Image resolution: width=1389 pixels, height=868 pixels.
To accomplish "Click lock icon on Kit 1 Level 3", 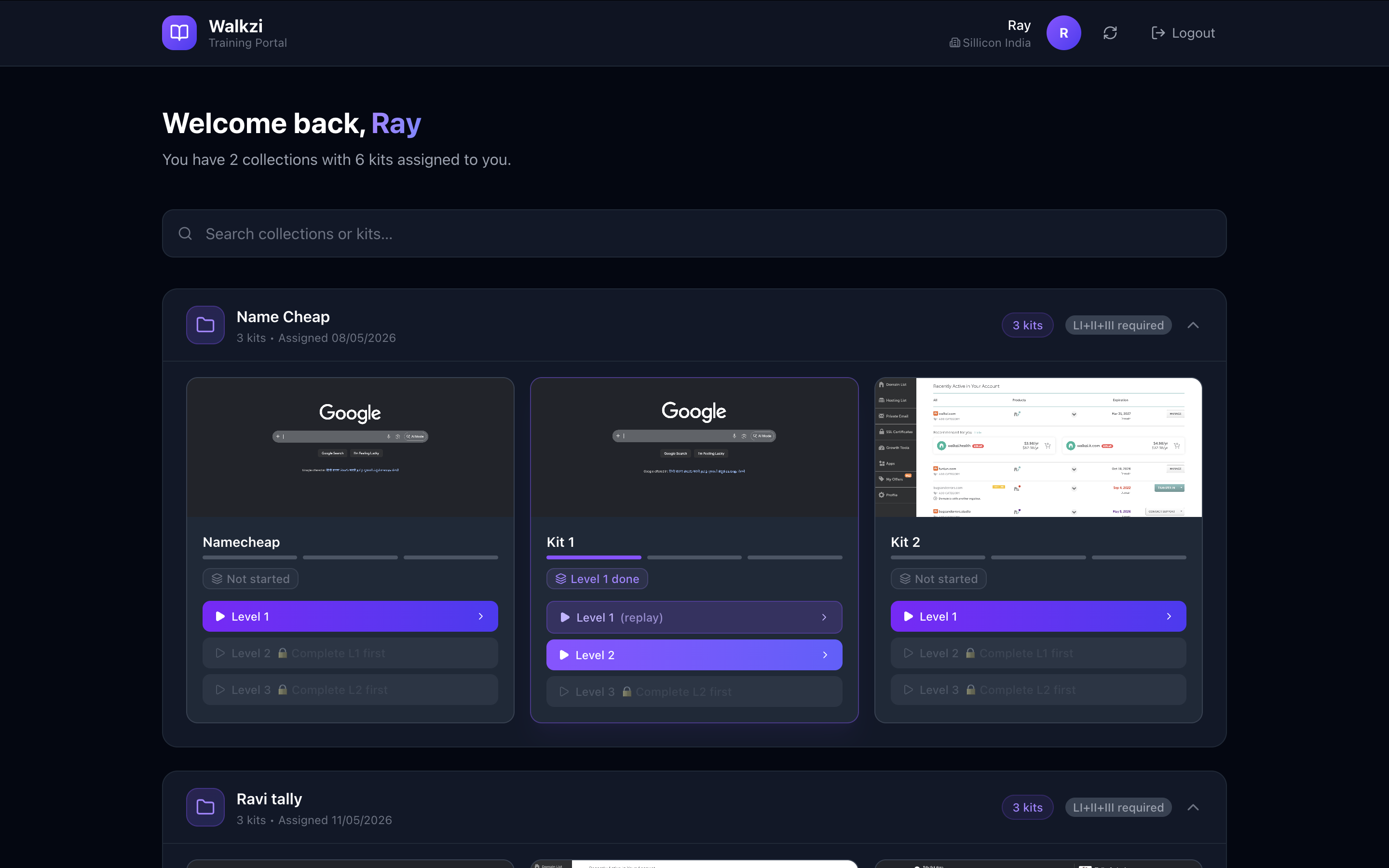I will point(627,692).
